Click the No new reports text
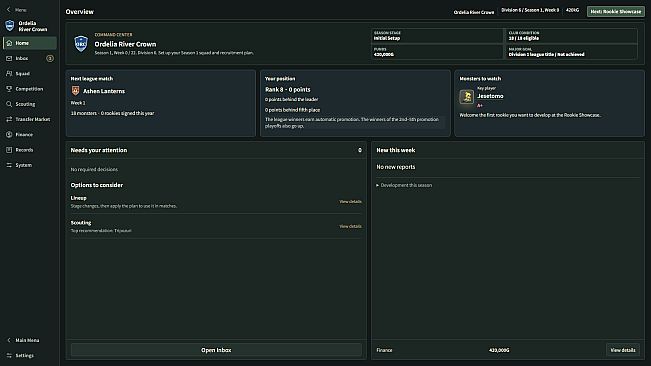Screen dimensions: 651x366 pyautogui.click(x=396, y=167)
